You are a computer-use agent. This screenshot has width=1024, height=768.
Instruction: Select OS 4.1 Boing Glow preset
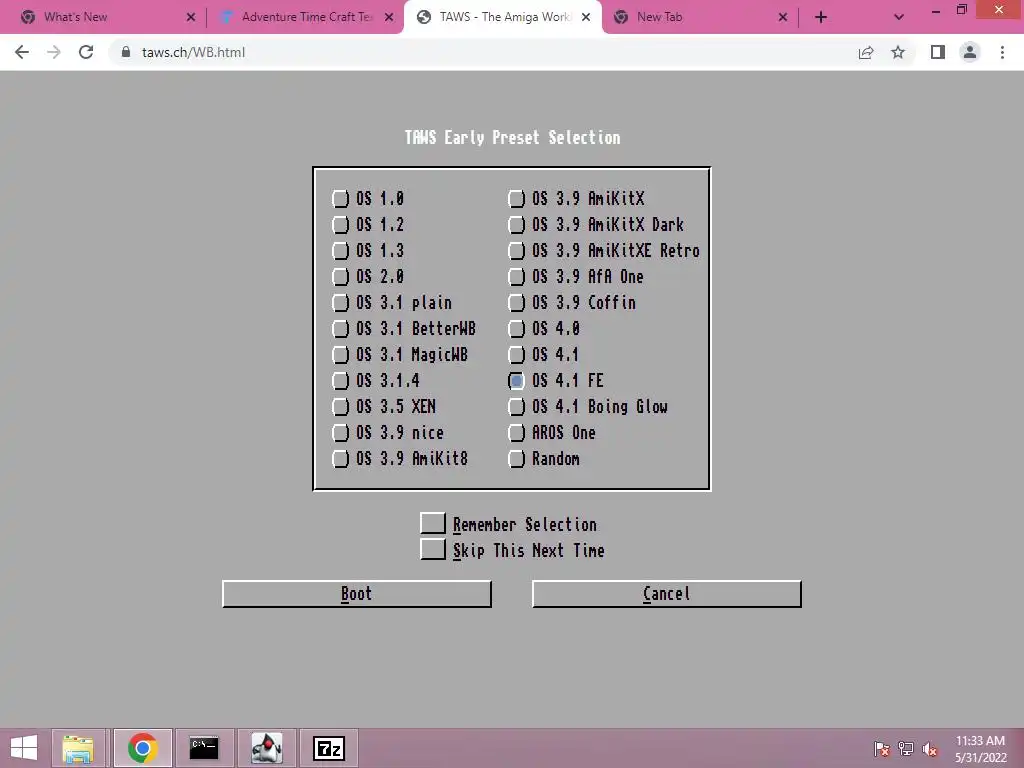[x=516, y=407]
